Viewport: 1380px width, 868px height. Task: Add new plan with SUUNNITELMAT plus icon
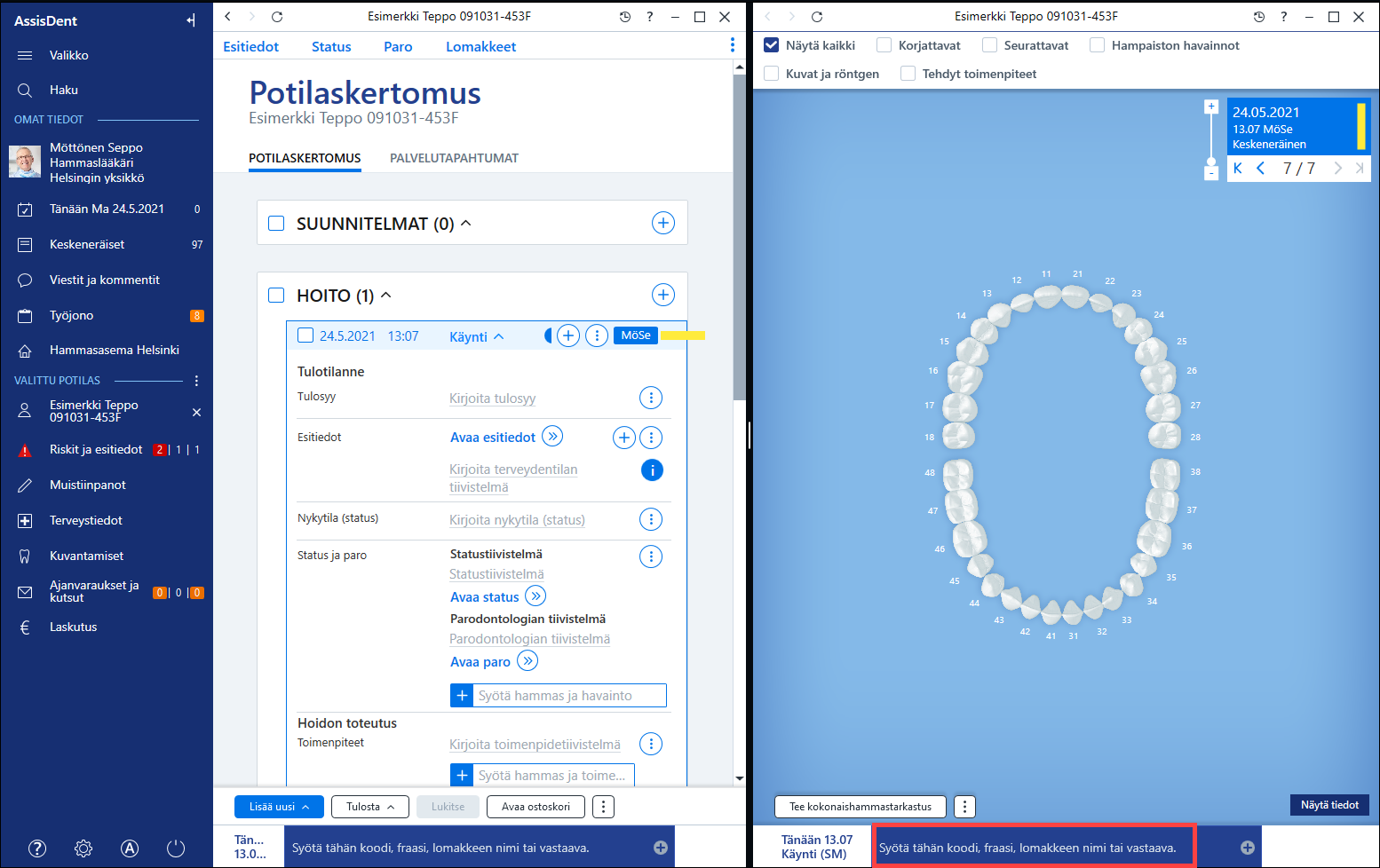point(663,223)
